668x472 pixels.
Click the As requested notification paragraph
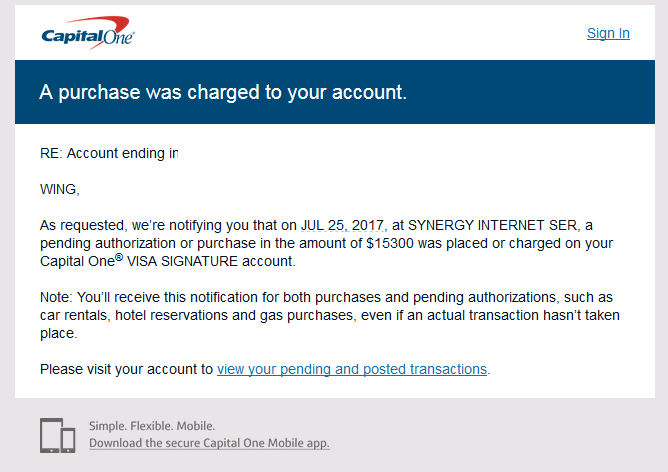[327, 243]
